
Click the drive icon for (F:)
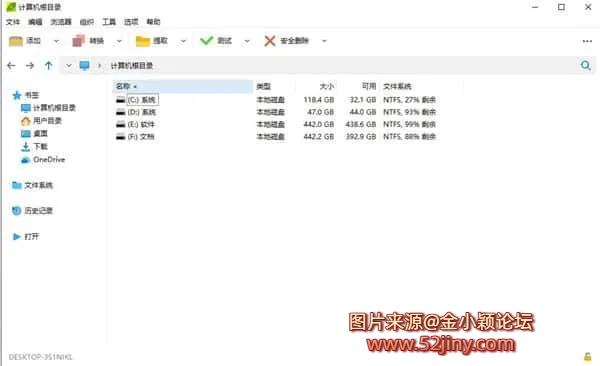(x=121, y=137)
